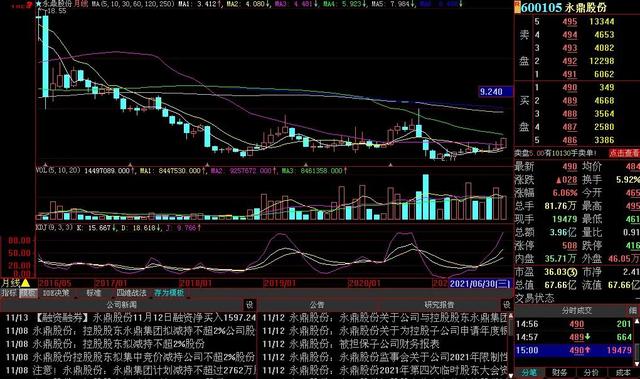
Task: Click the 细 detail button in 分时成交 header
Action: coord(632,310)
